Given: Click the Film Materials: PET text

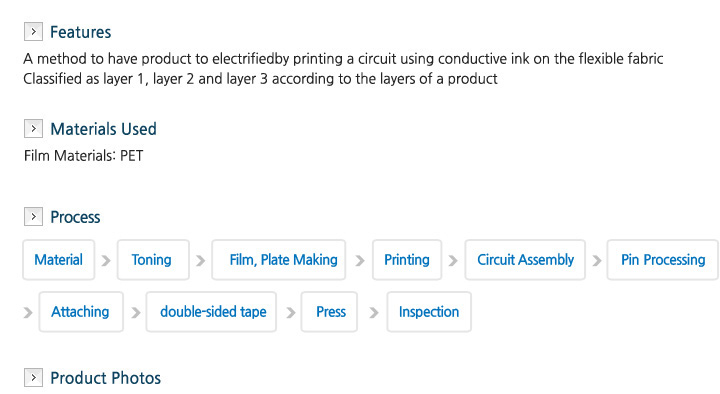Looking at the screenshot, I should tap(84, 156).
